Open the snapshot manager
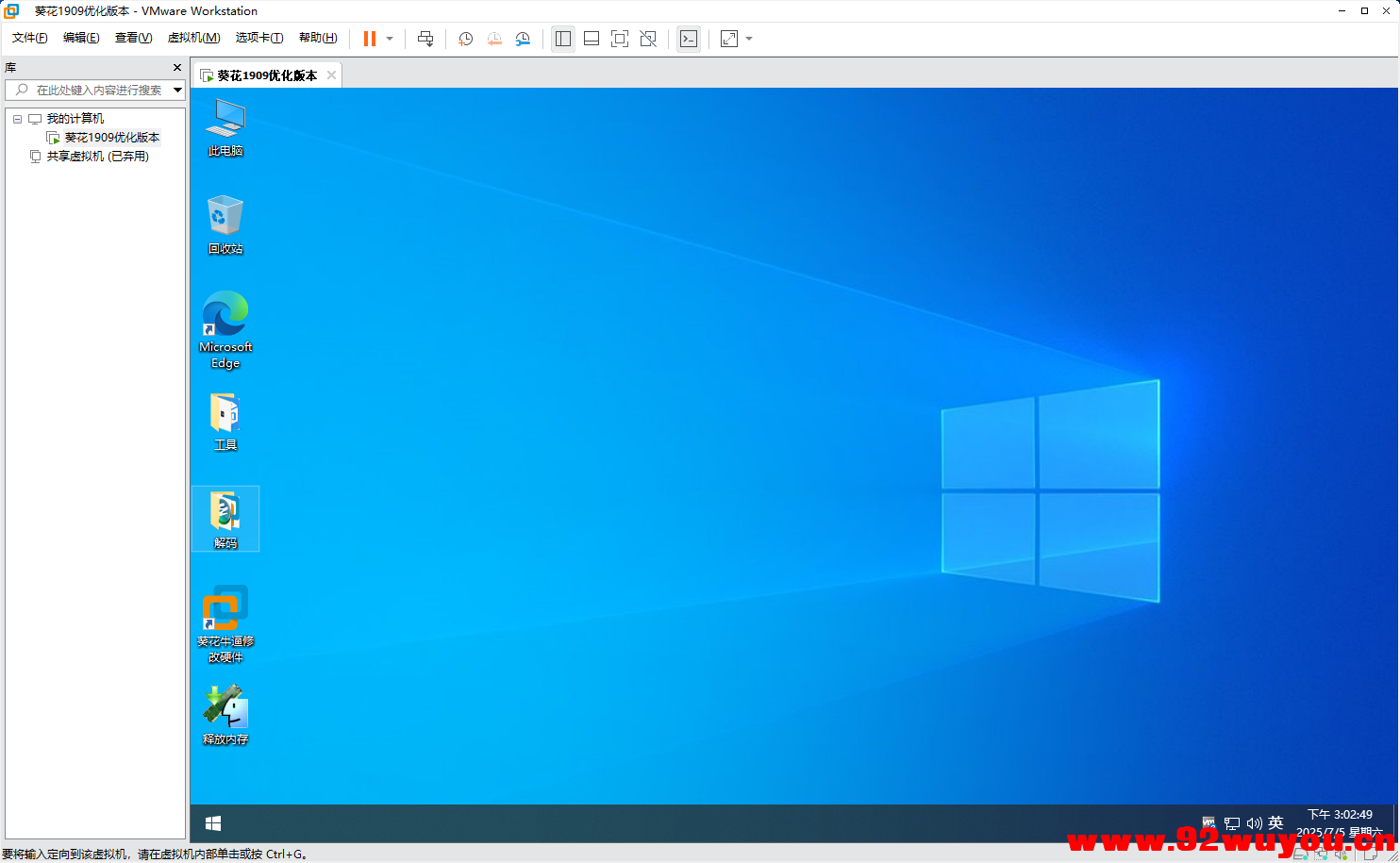Screen dimensions: 1400x863 [523, 39]
